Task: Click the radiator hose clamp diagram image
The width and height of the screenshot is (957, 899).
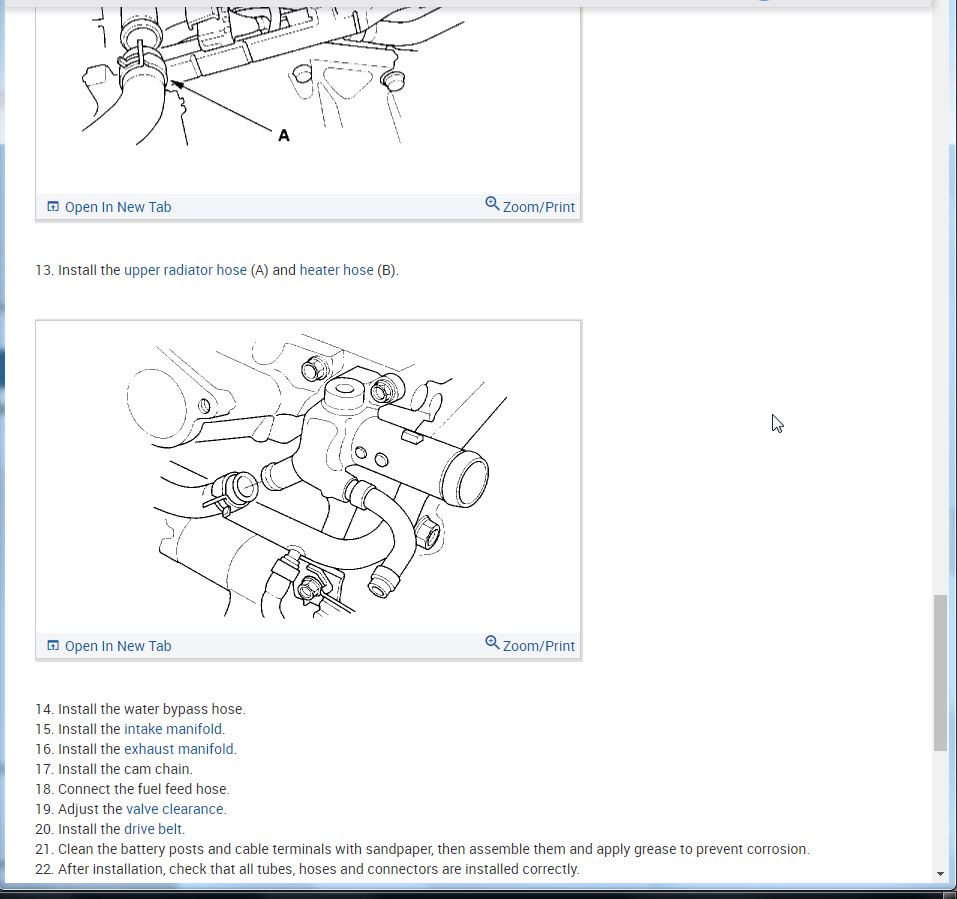Action: pos(308,98)
